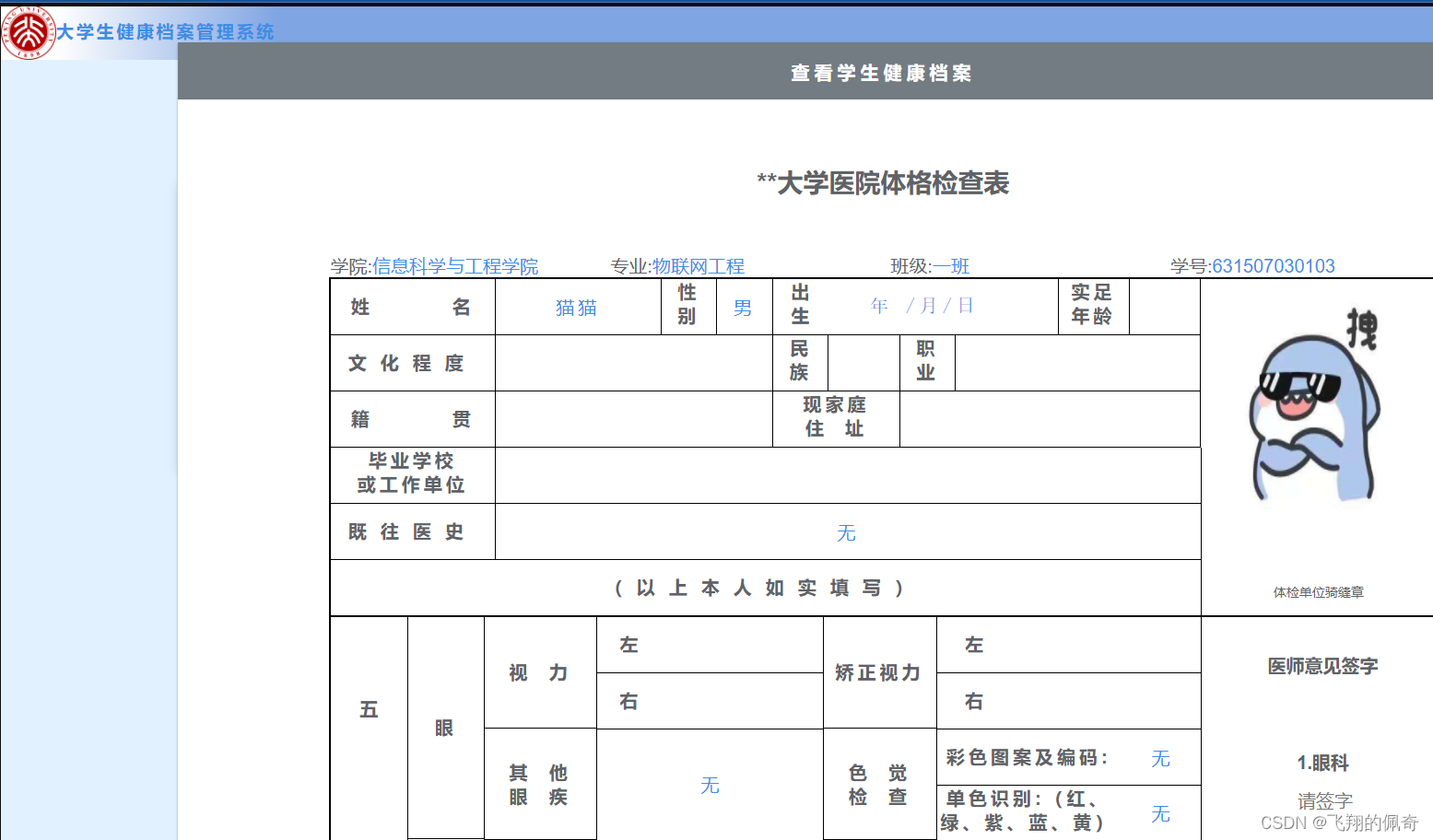The image size is (1433, 840).
Task: Click the 医师意见签字 heading
Action: (x=1323, y=666)
